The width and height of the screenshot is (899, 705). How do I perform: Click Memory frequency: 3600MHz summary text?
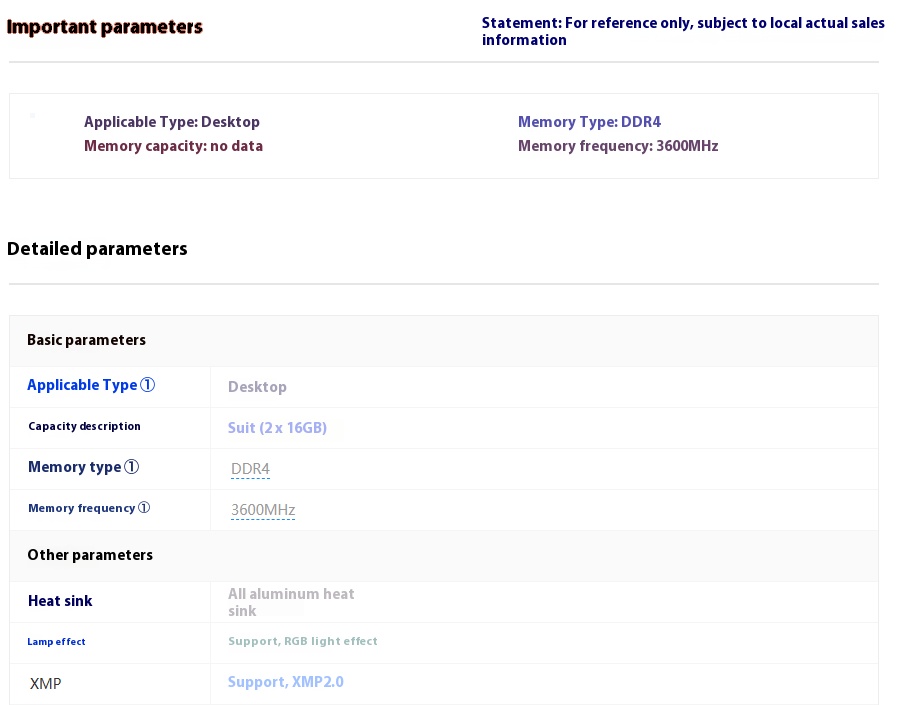(618, 146)
